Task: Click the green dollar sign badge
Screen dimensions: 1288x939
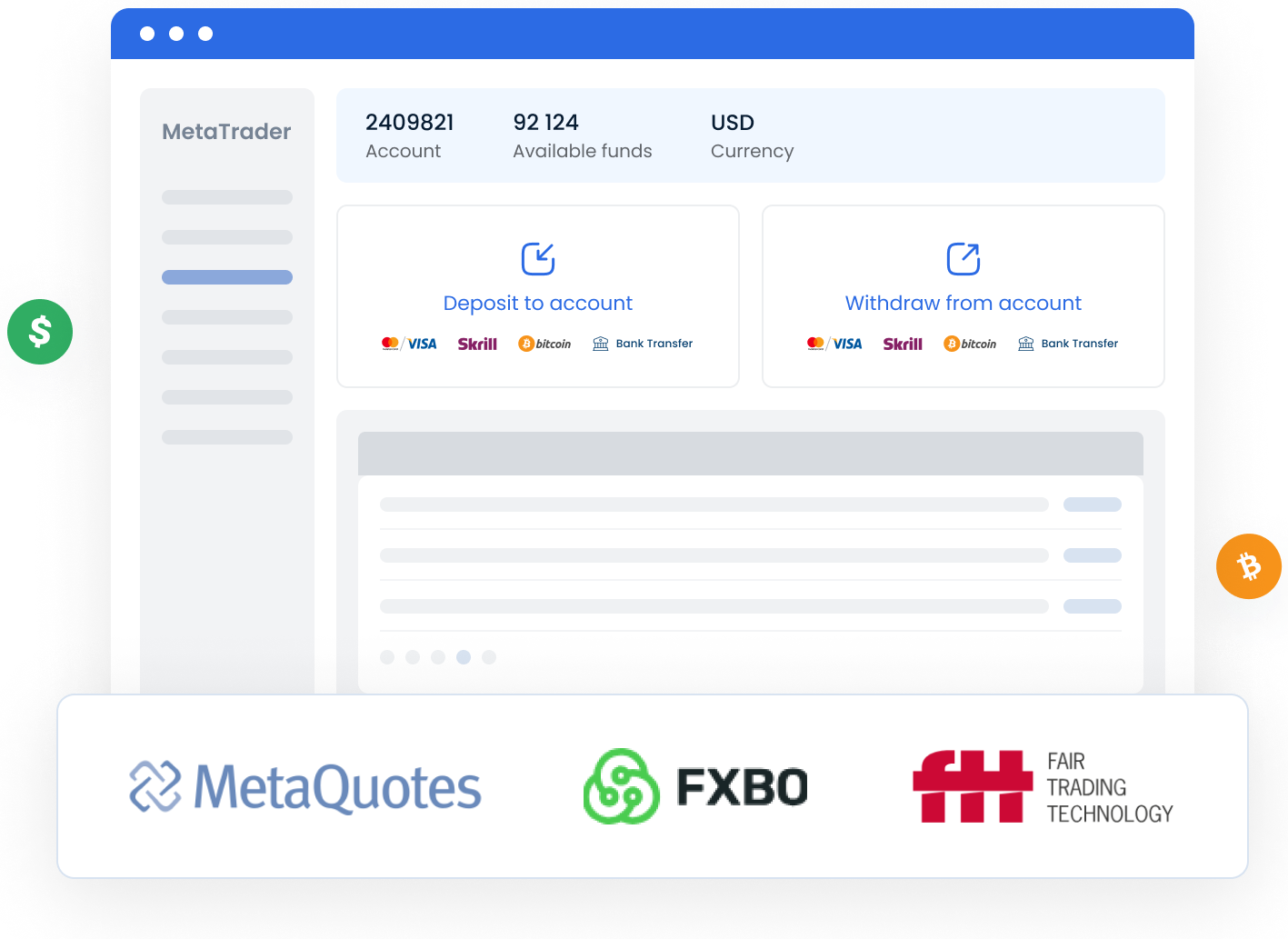Action: coord(40,332)
